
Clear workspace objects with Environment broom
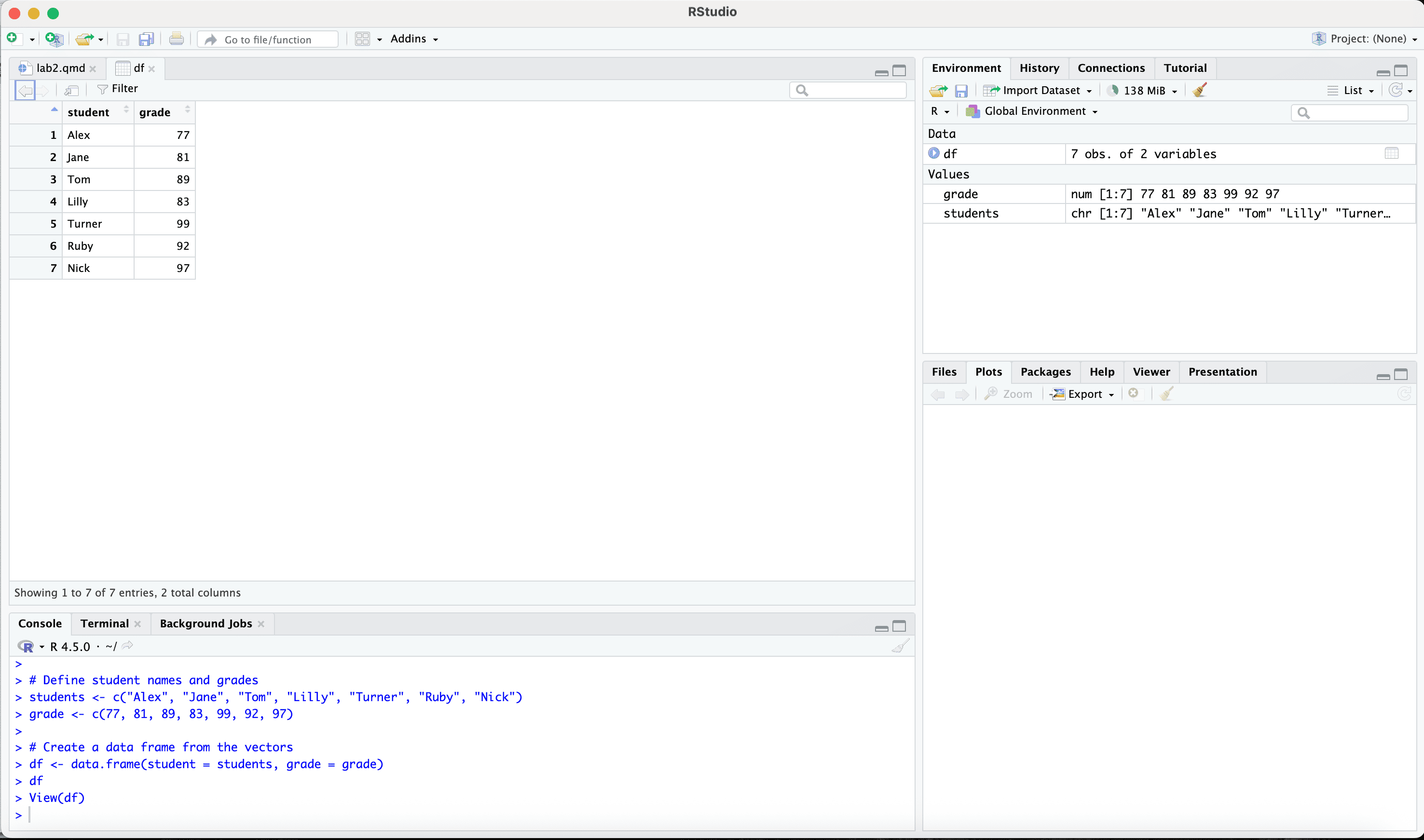pyautogui.click(x=1200, y=90)
